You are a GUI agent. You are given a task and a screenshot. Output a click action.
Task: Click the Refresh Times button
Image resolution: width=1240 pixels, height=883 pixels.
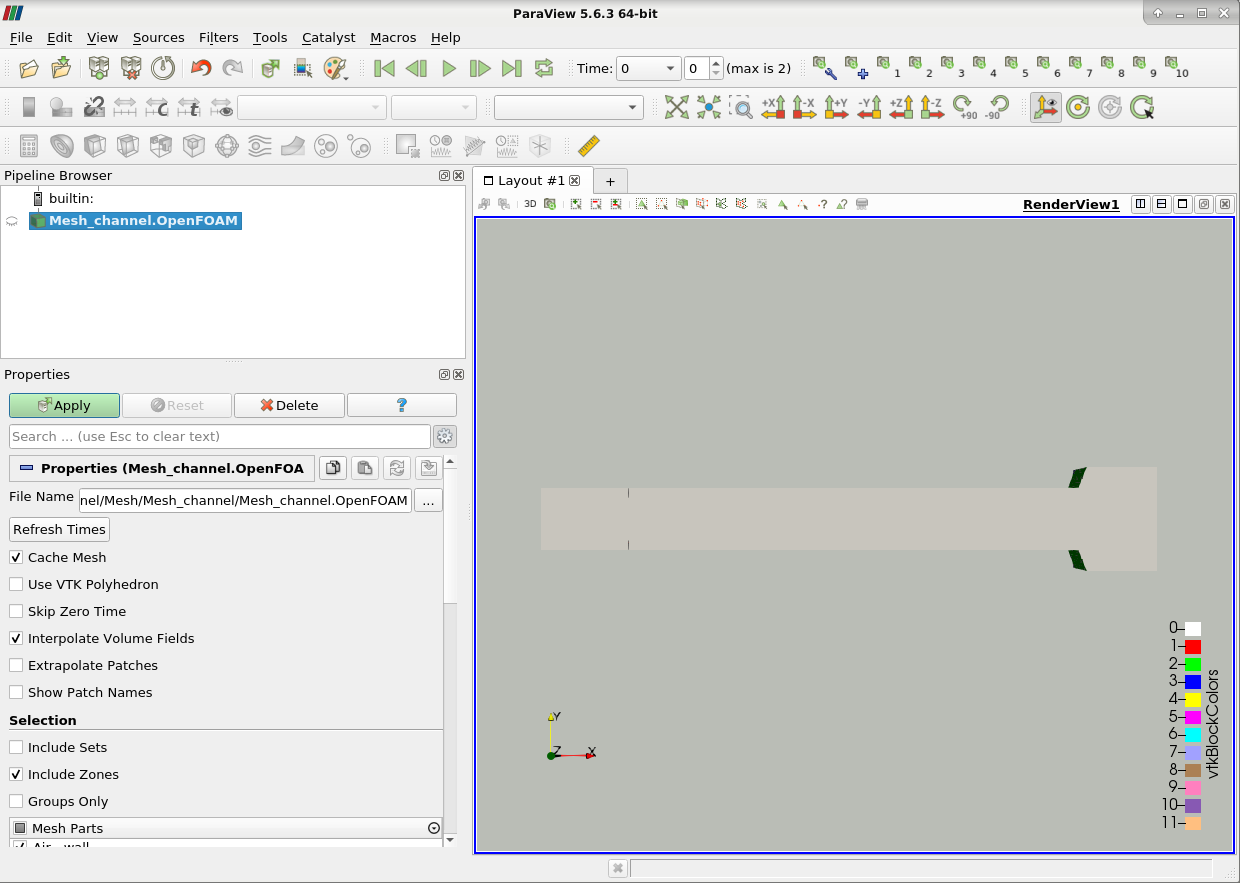point(59,529)
